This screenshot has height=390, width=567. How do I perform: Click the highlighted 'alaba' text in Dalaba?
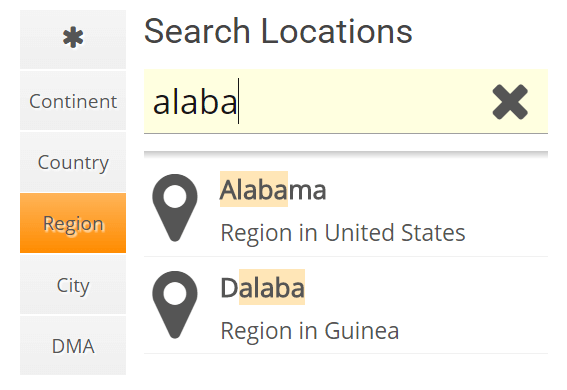[x=272, y=287]
